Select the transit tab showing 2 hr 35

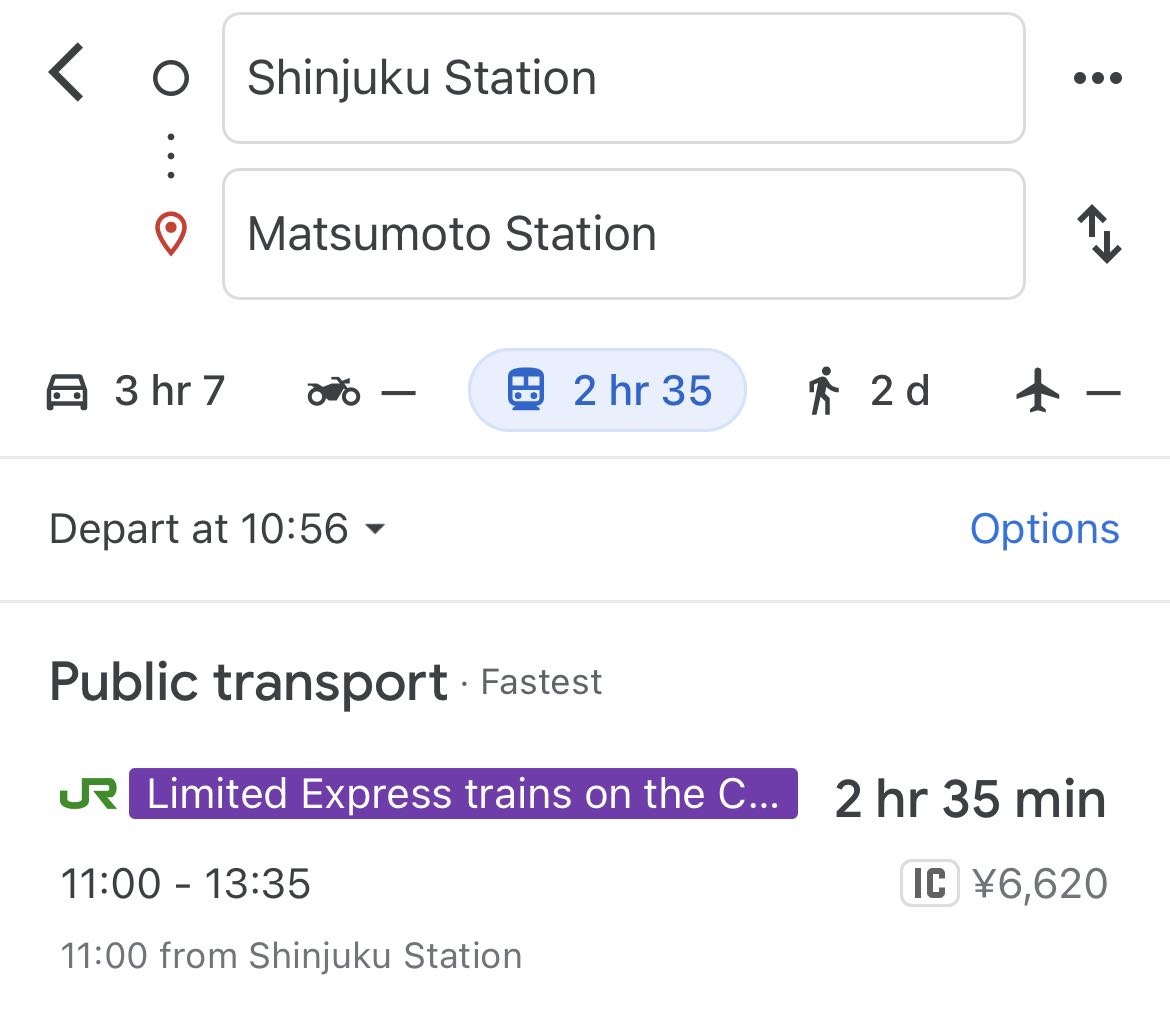tap(607, 390)
